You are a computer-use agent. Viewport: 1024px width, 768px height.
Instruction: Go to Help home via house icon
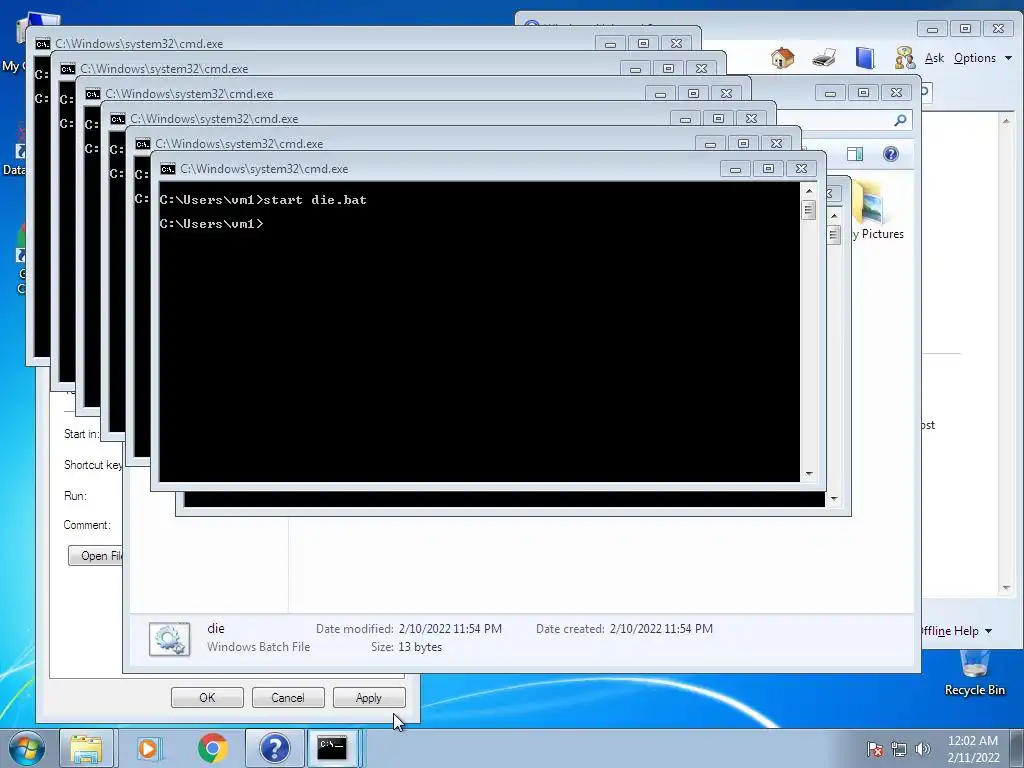782,58
